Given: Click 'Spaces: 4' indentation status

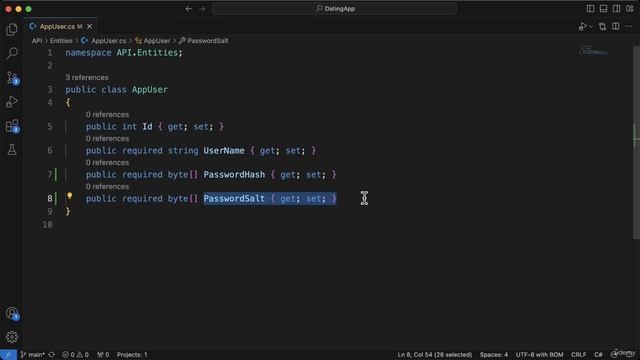Looking at the screenshot, I should coord(494,355).
